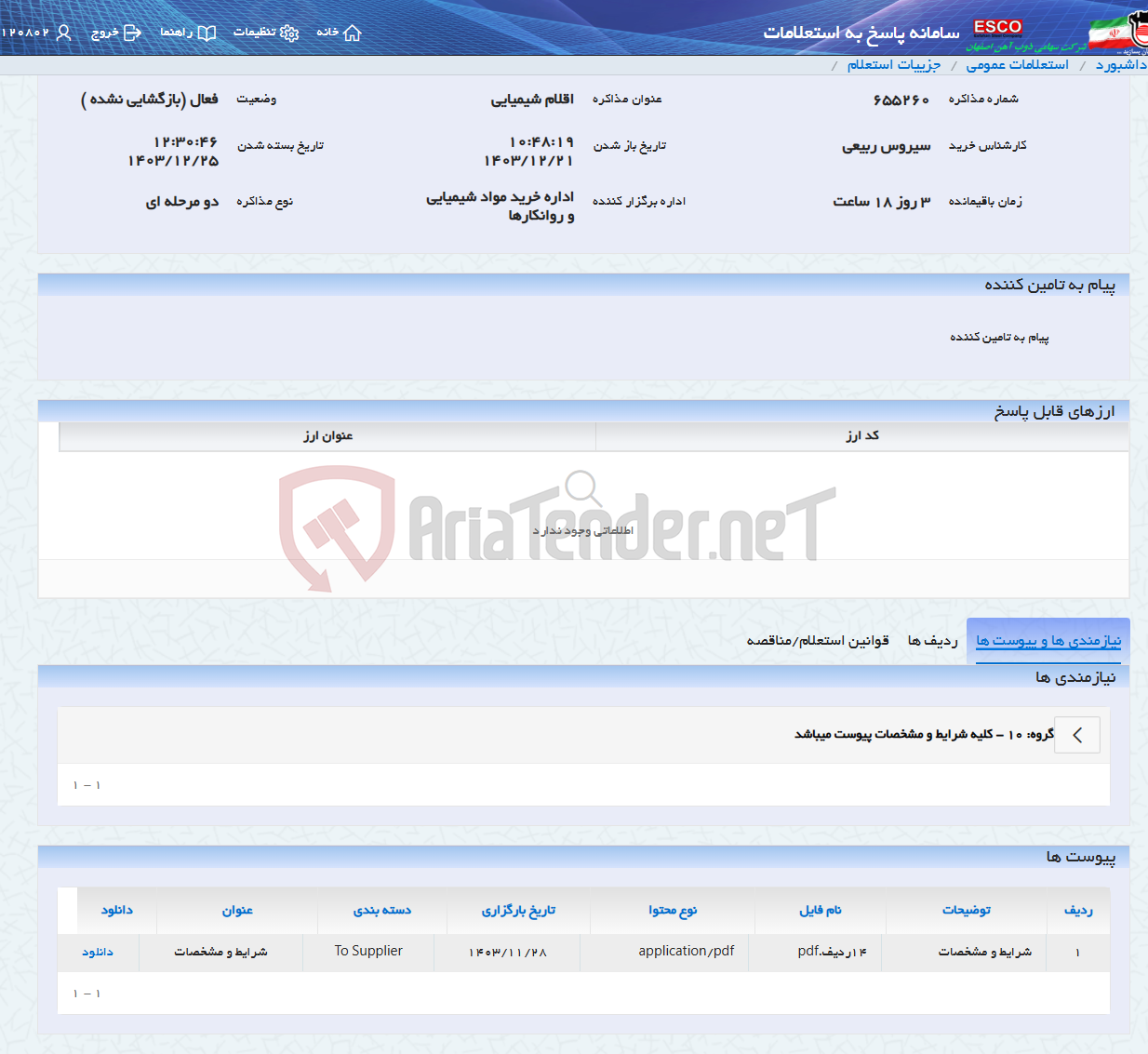The image size is (1148, 1054).
Task: Open the استعلامات عمومی breadcrumb link
Action: (x=1017, y=64)
